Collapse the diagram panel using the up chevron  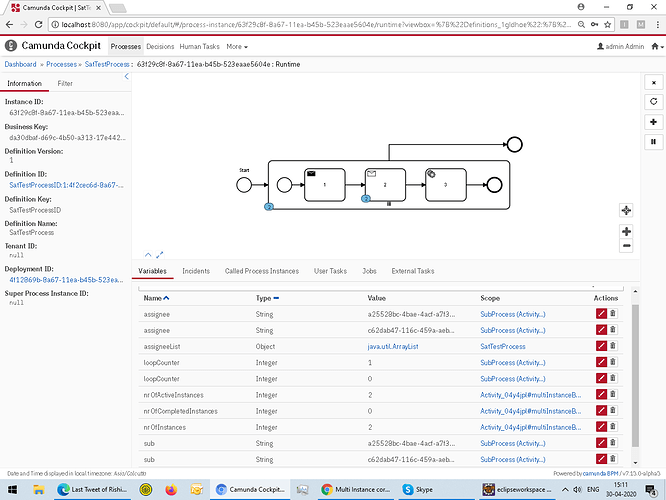148,255
